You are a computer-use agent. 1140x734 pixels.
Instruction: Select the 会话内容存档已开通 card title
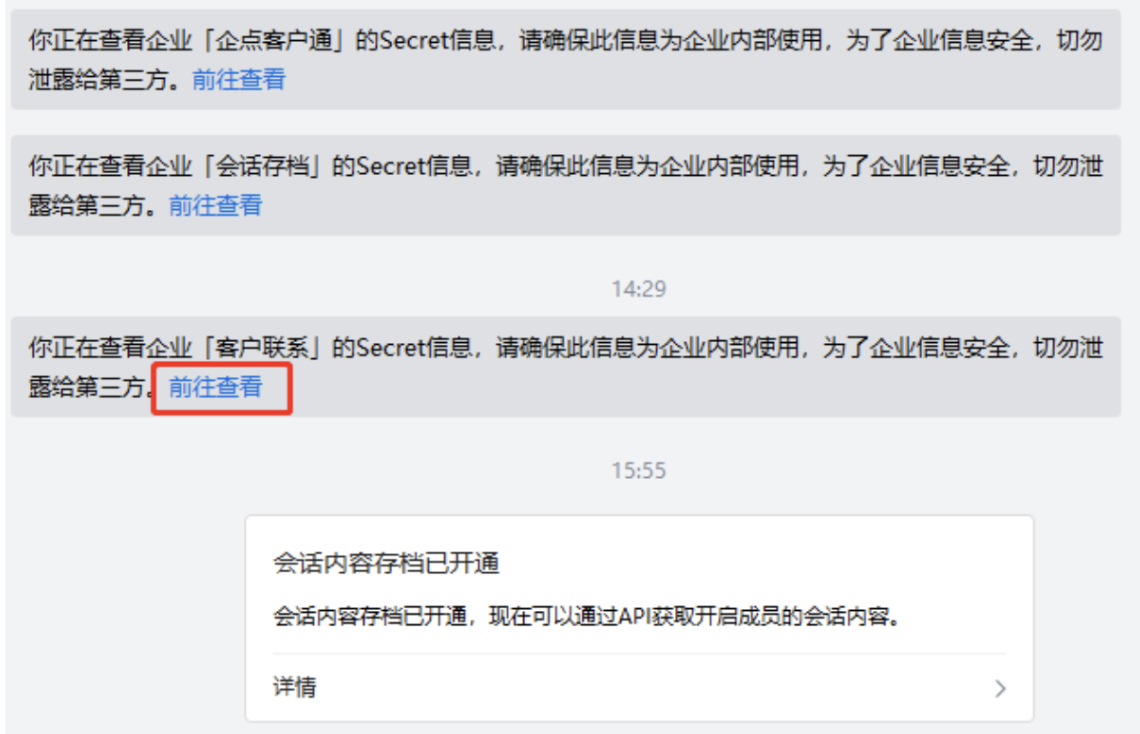386,563
